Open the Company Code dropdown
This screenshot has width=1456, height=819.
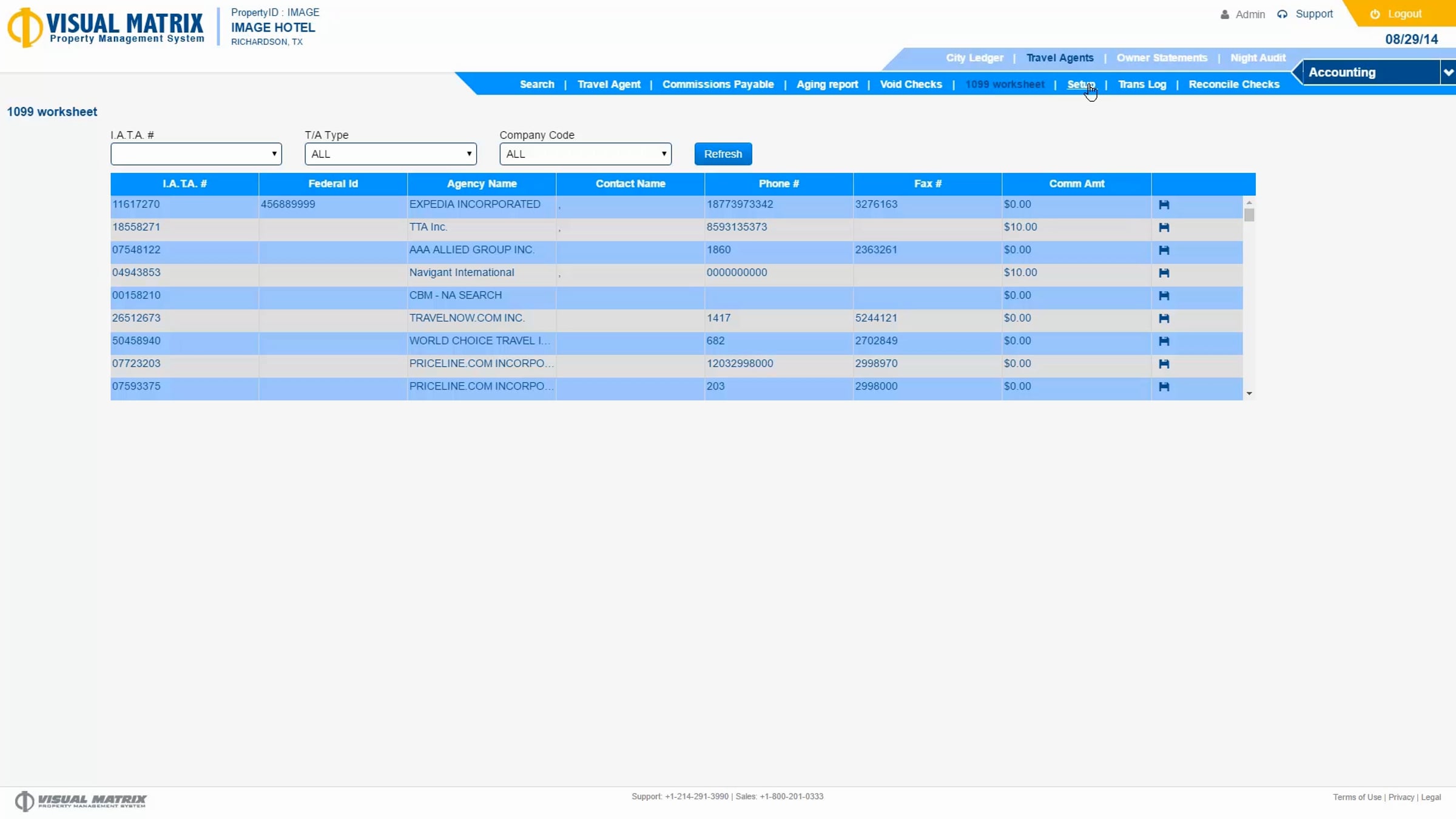point(585,154)
